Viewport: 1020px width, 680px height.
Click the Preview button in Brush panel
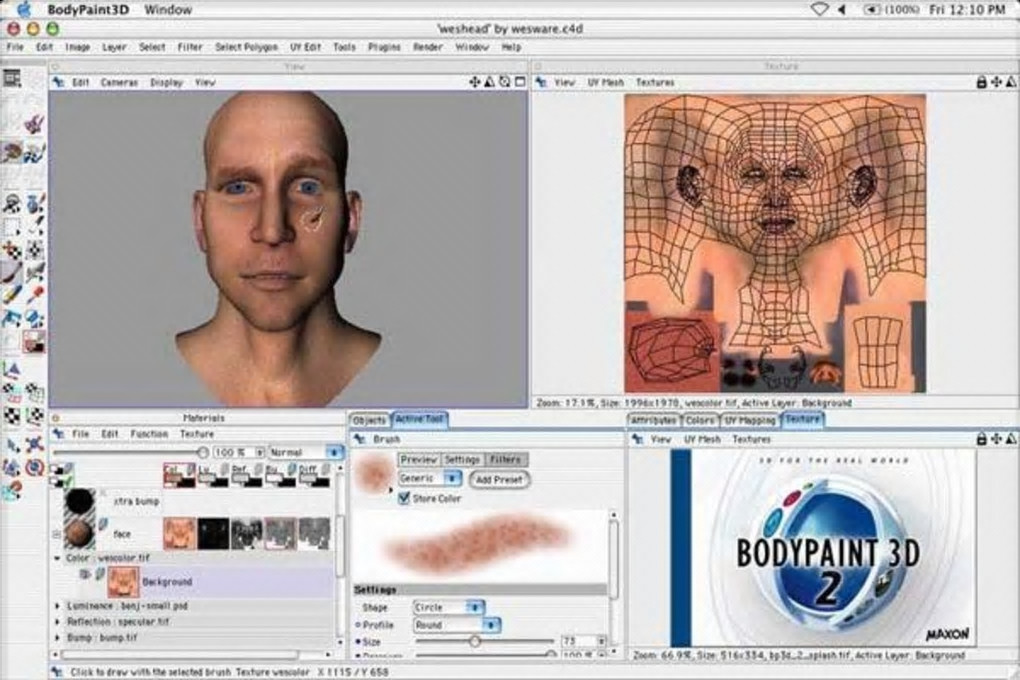click(419, 459)
